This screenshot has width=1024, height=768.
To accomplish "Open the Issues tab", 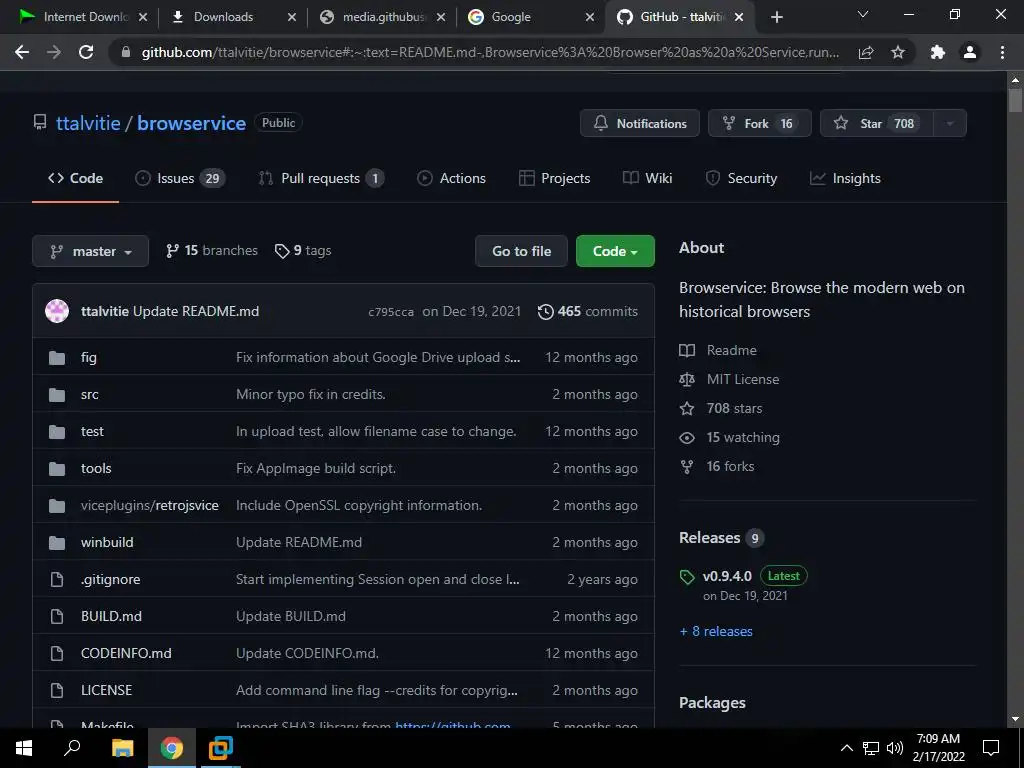I will (180, 178).
